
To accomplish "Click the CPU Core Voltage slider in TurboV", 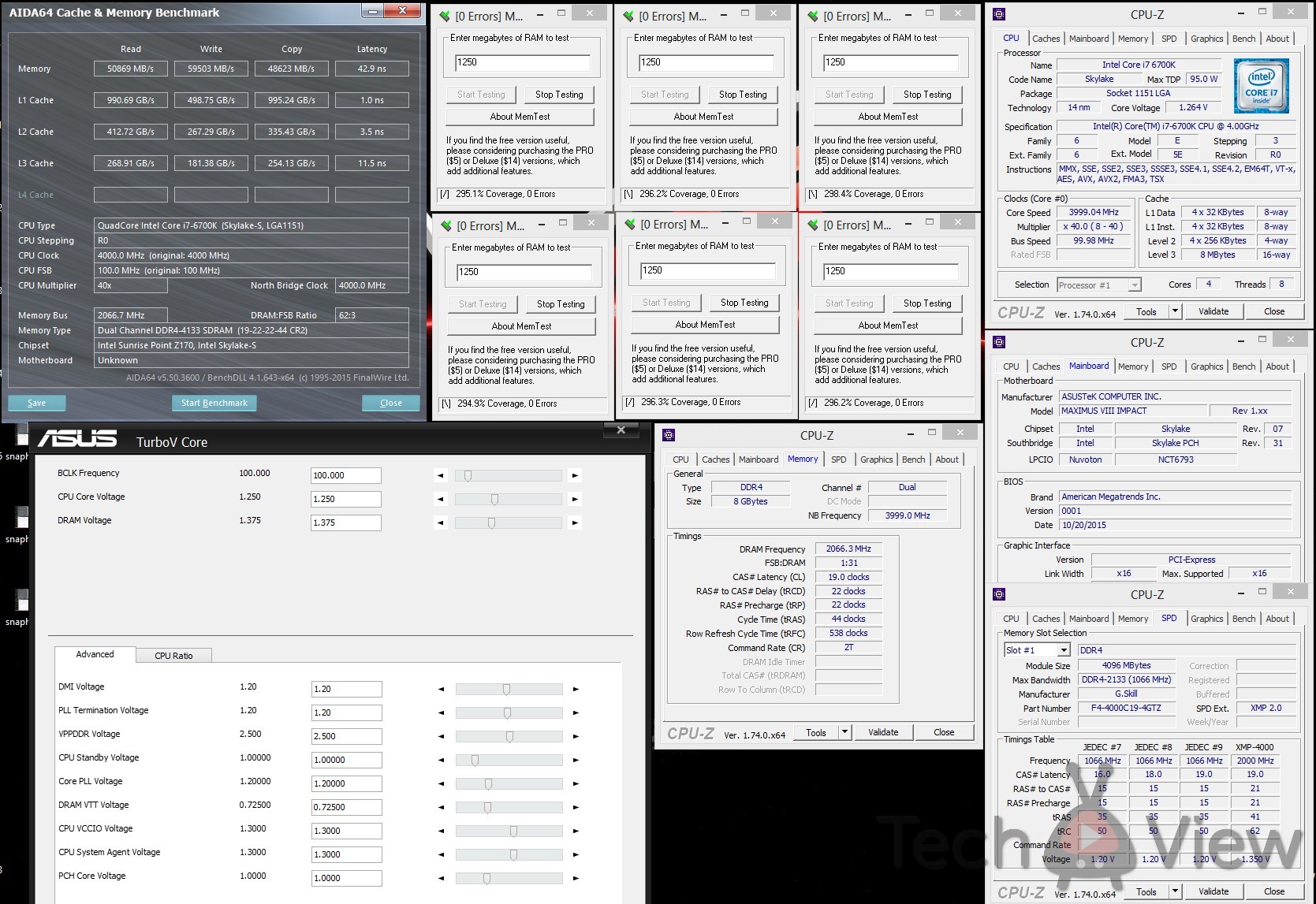I will 509,500.
